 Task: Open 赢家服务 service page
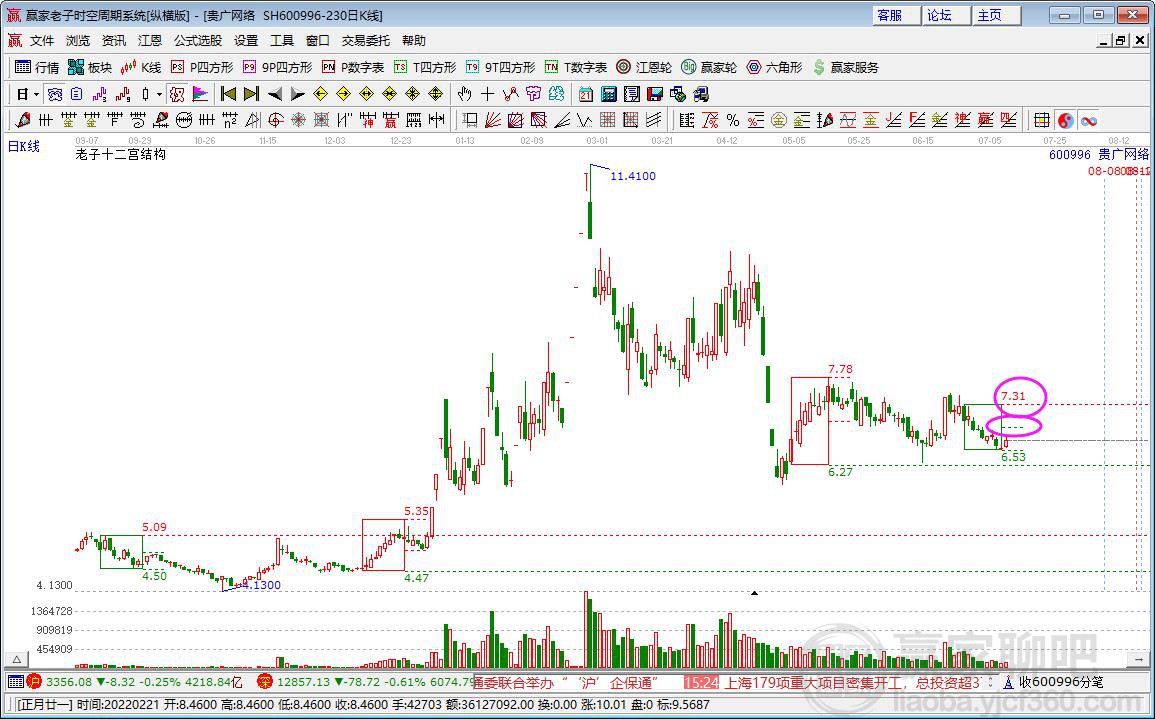[845, 68]
